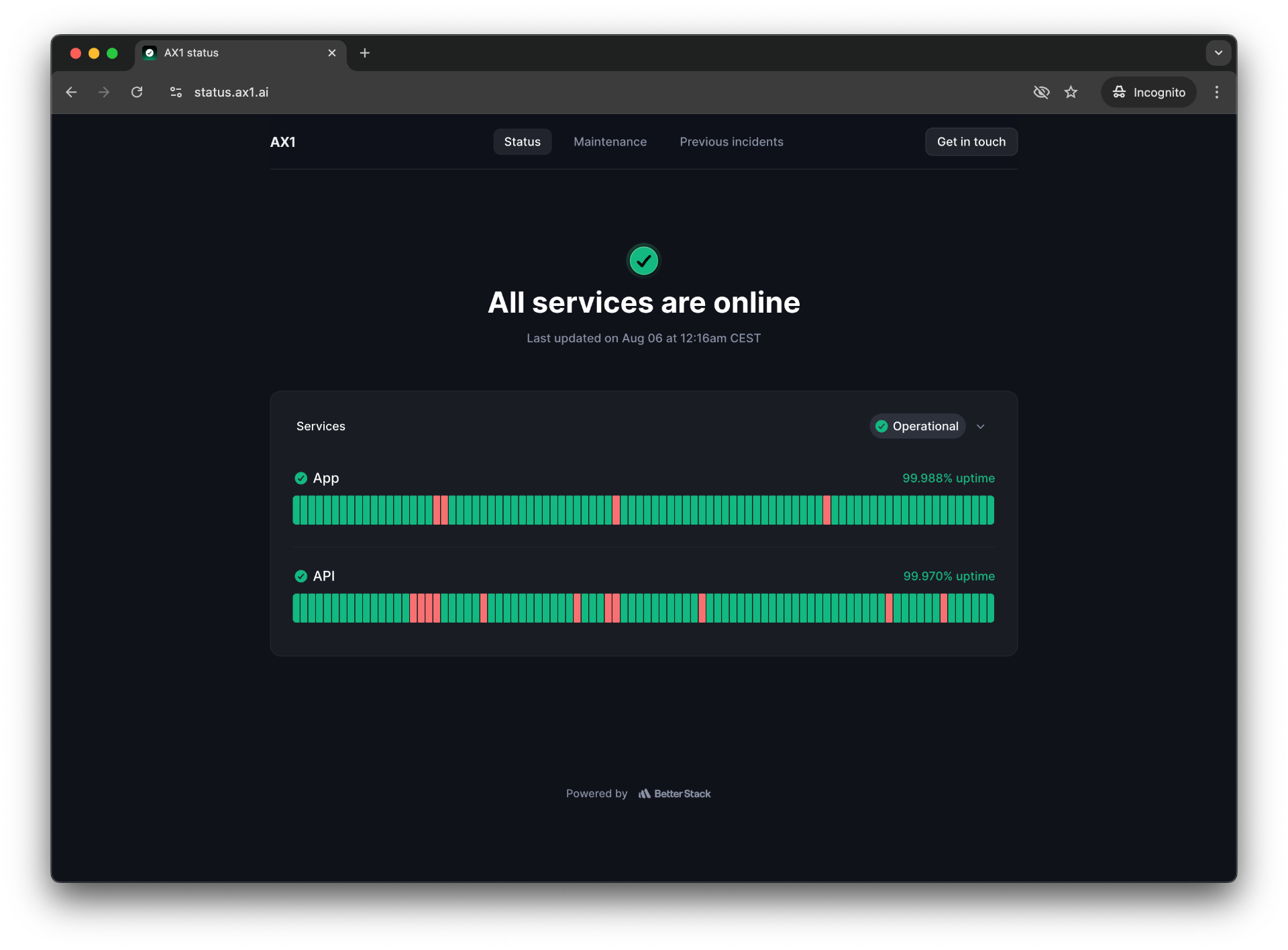Toggle the third-party cookies eye icon
1288x950 pixels.
coord(1041,92)
